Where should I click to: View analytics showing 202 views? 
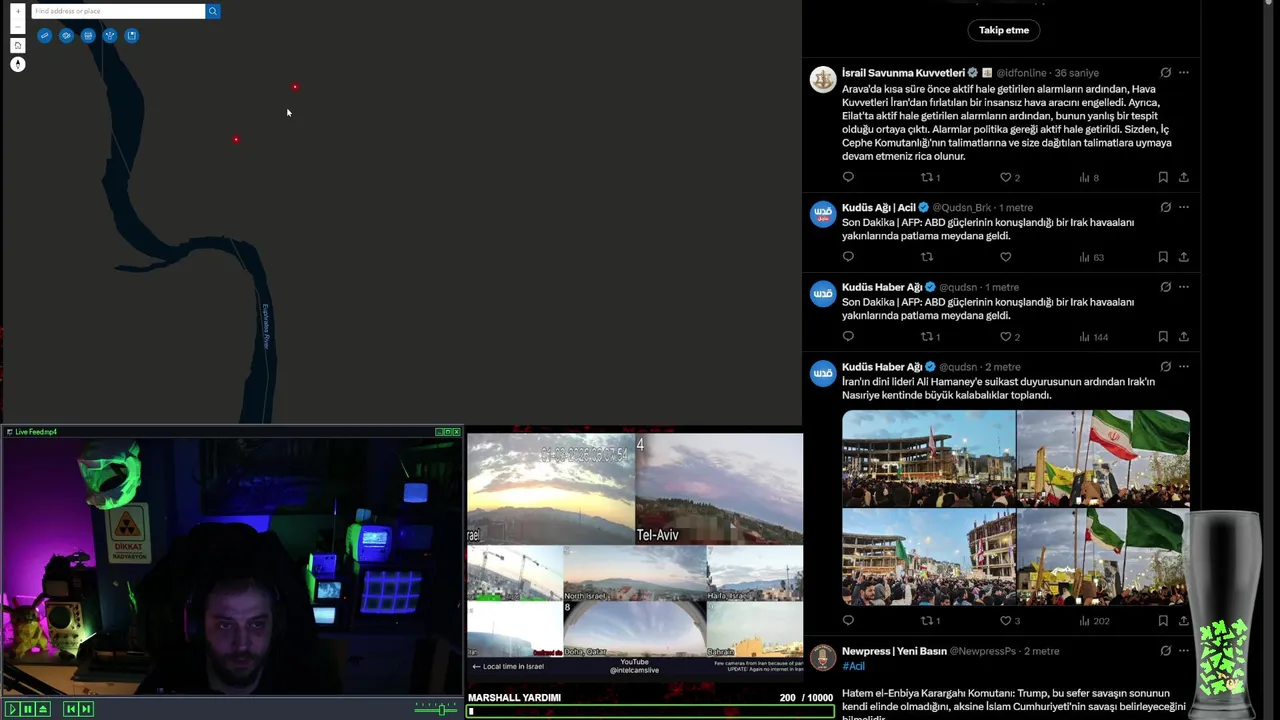[1093, 621]
